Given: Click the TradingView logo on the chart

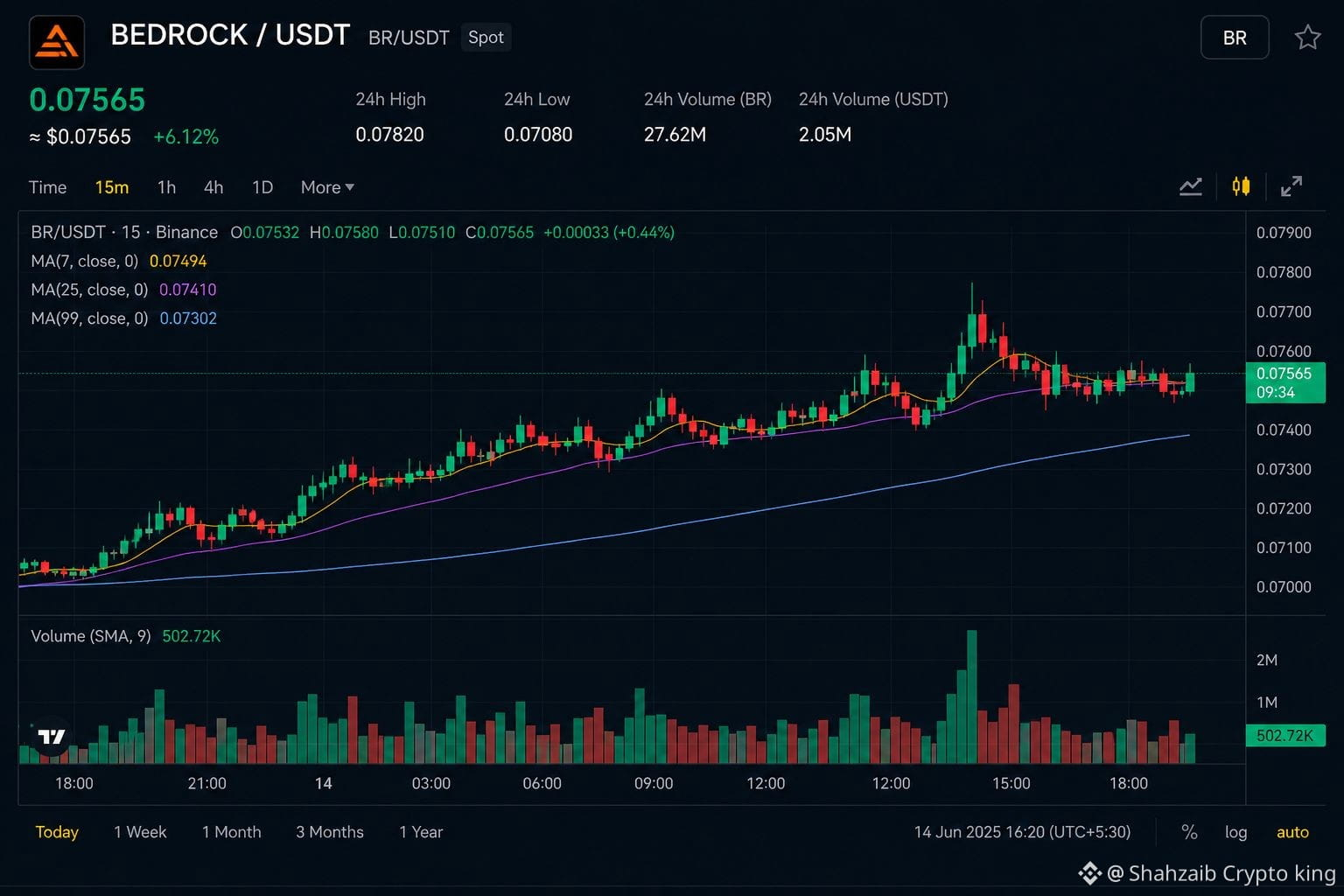Looking at the screenshot, I should (x=52, y=737).
